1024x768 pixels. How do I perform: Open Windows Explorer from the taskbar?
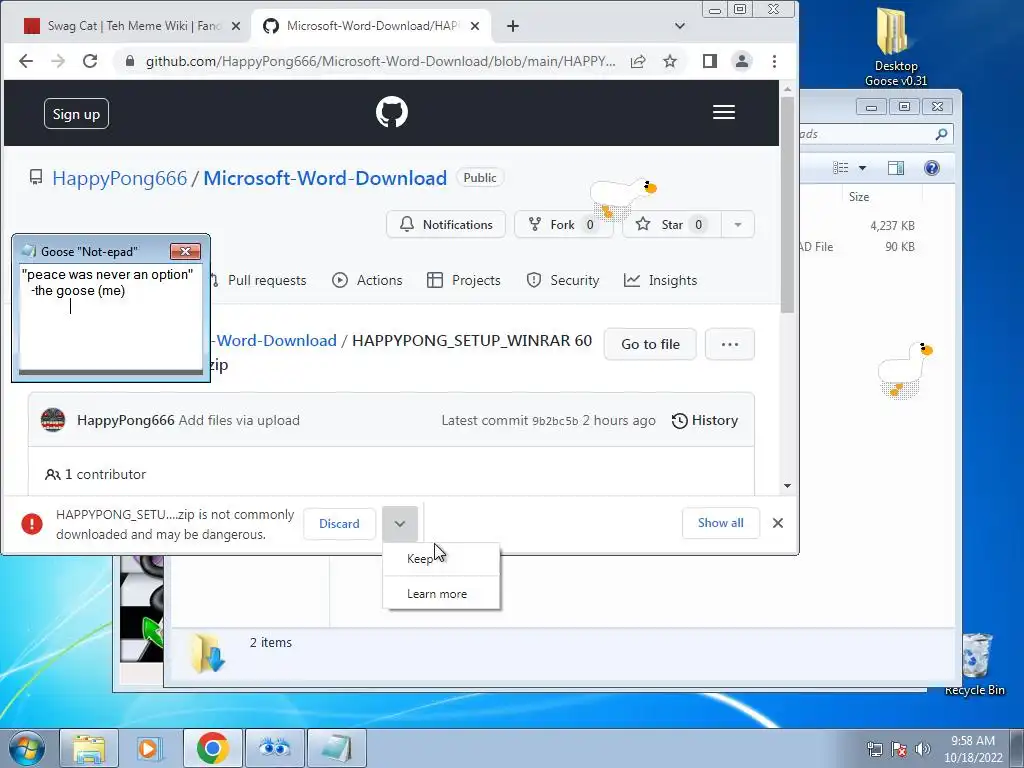pos(89,748)
